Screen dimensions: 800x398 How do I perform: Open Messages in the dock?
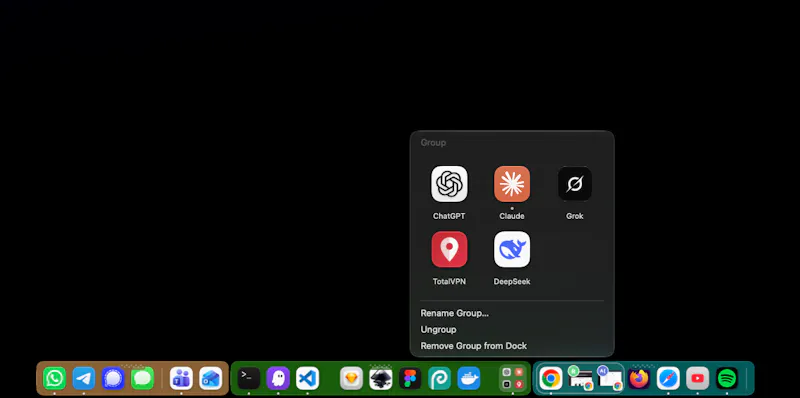[142, 379]
